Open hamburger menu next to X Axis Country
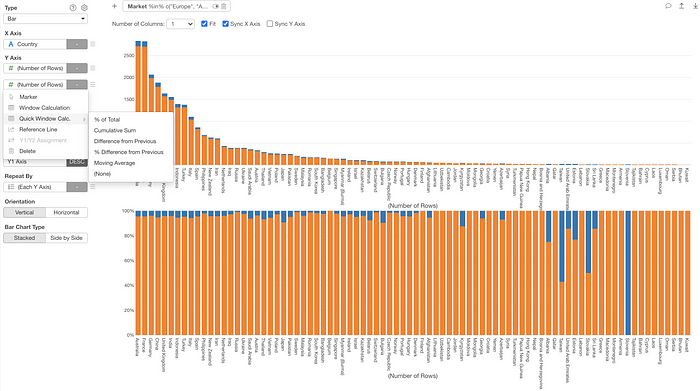This screenshot has height=391, width=700. click(x=93, y=44)
